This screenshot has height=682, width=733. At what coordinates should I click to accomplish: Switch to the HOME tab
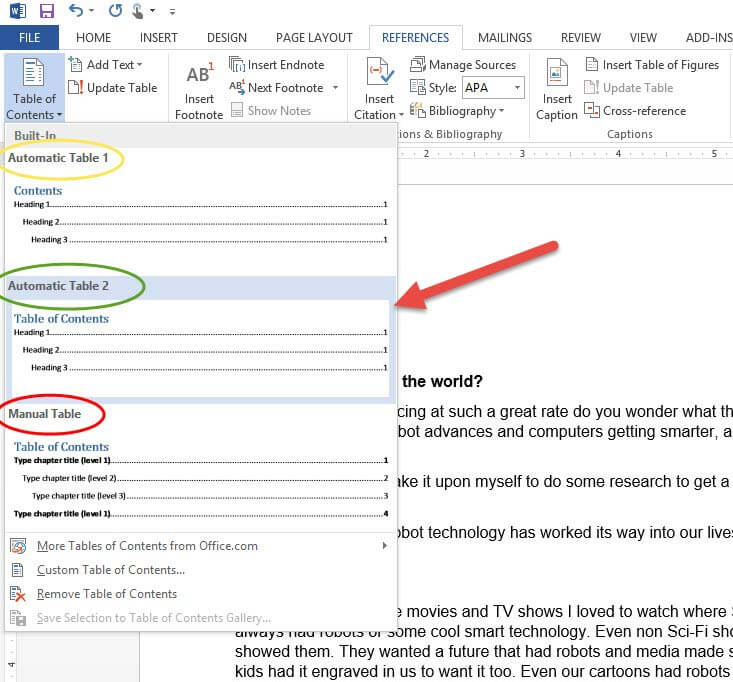point(93,37)
